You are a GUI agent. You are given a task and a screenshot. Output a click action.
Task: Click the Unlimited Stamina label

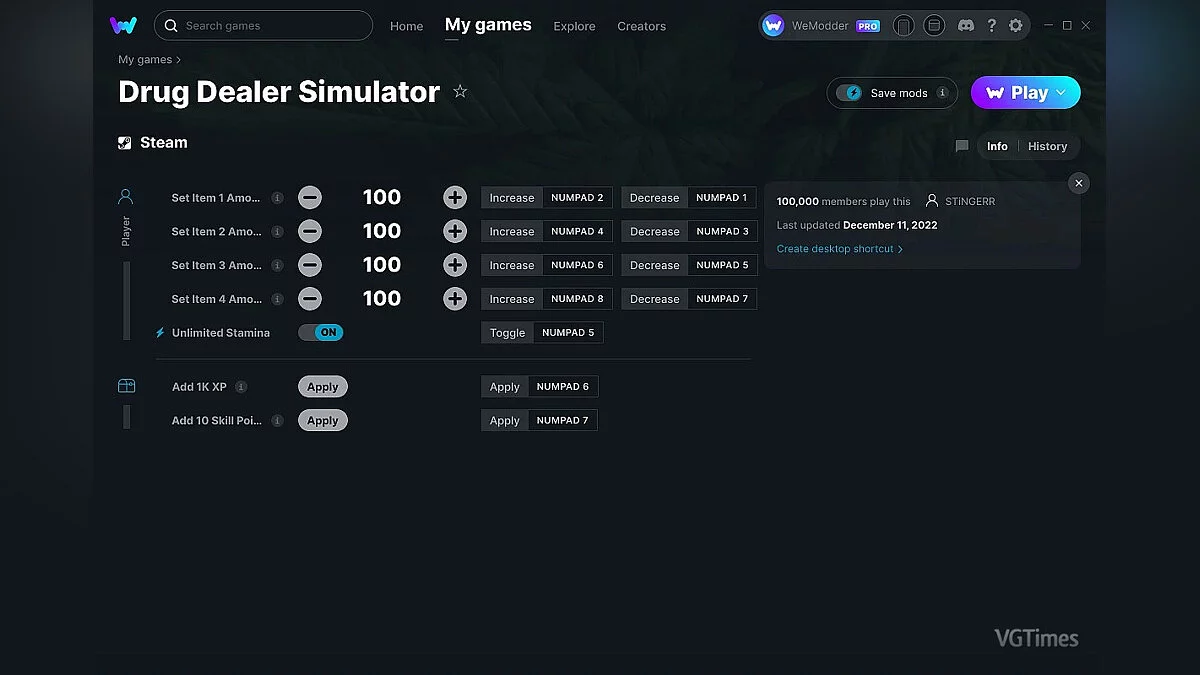(x=221, y=333)
